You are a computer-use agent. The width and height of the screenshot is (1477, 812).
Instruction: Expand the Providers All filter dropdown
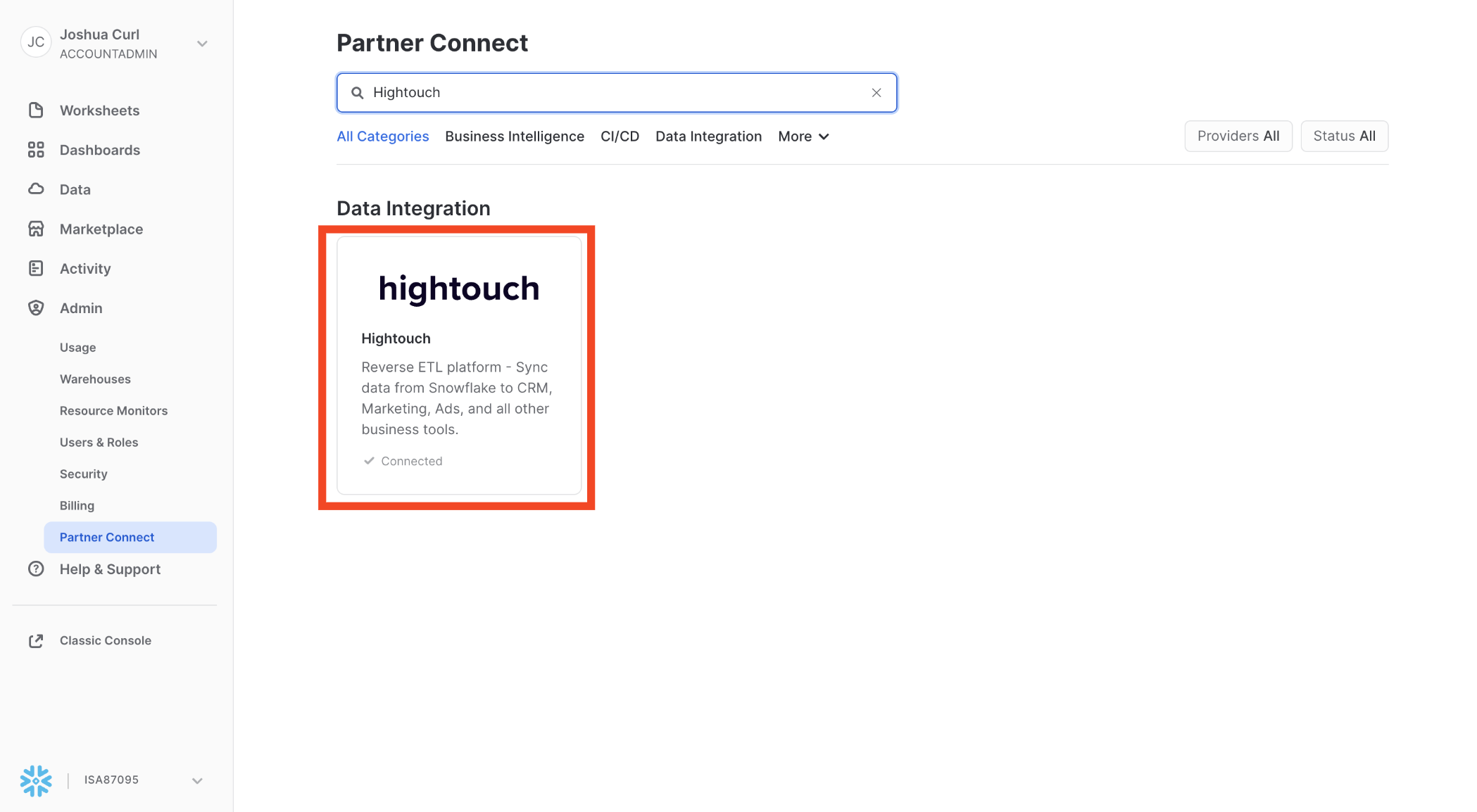pos(1238,135)
